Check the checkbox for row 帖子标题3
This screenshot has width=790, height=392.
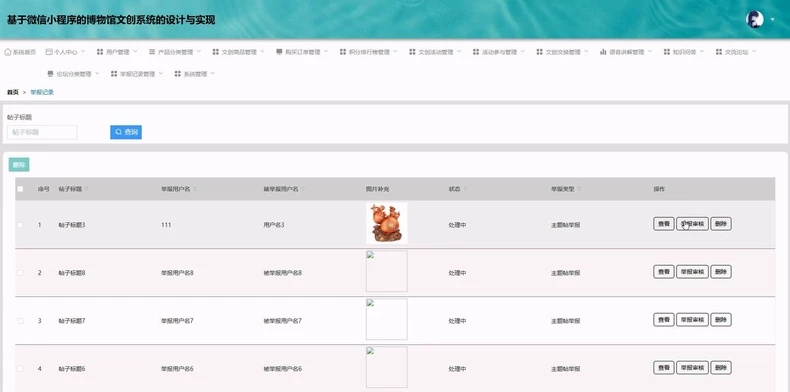[20, 225]
